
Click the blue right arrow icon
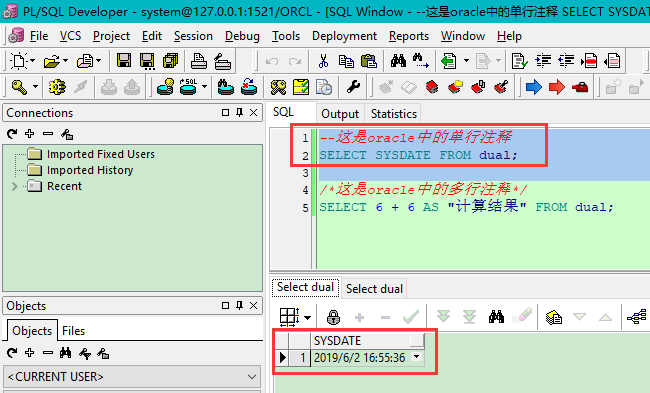pos(534,87)
